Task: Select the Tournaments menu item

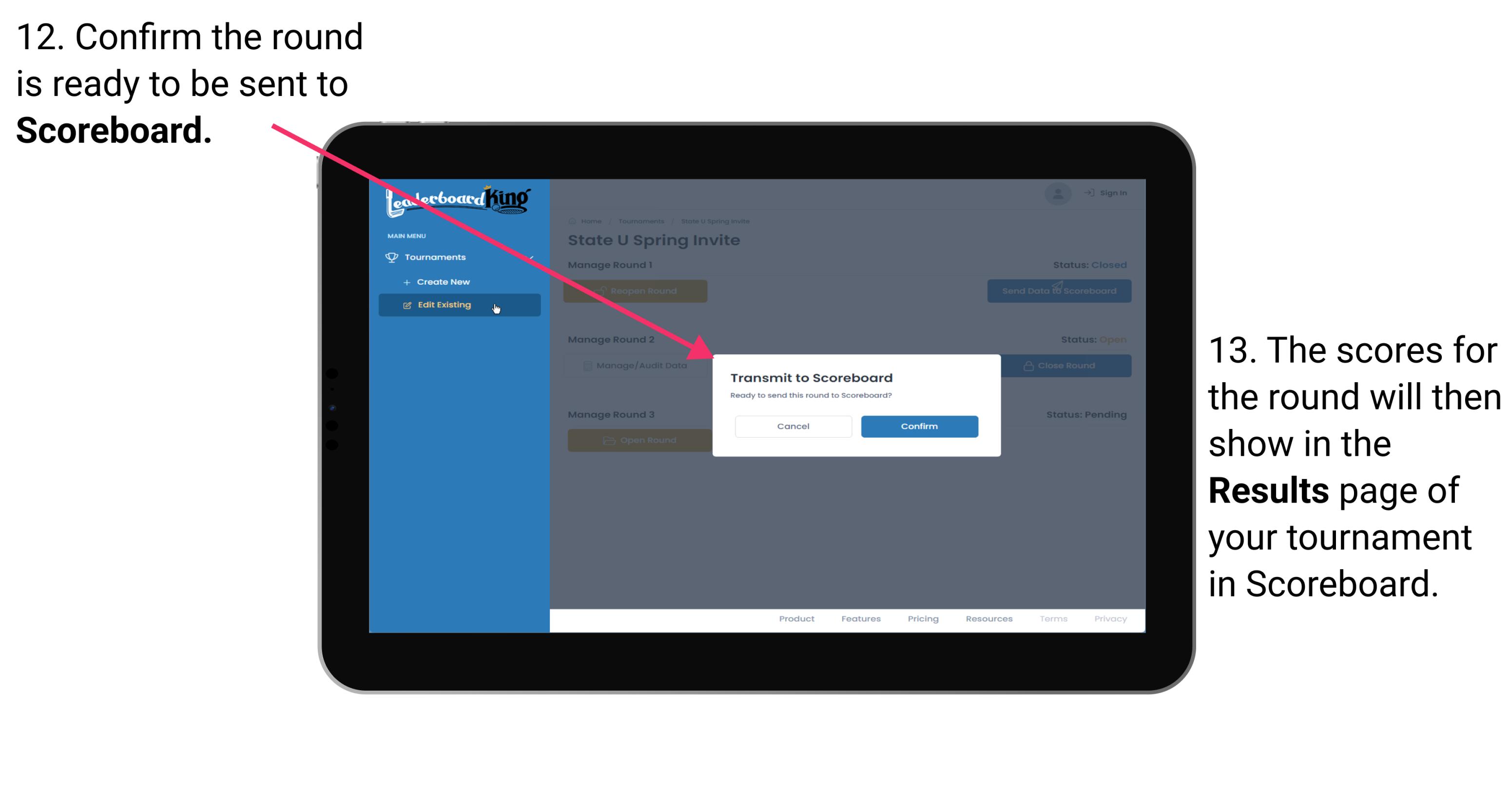Action: pyautogui.click(x=437, y=257)
